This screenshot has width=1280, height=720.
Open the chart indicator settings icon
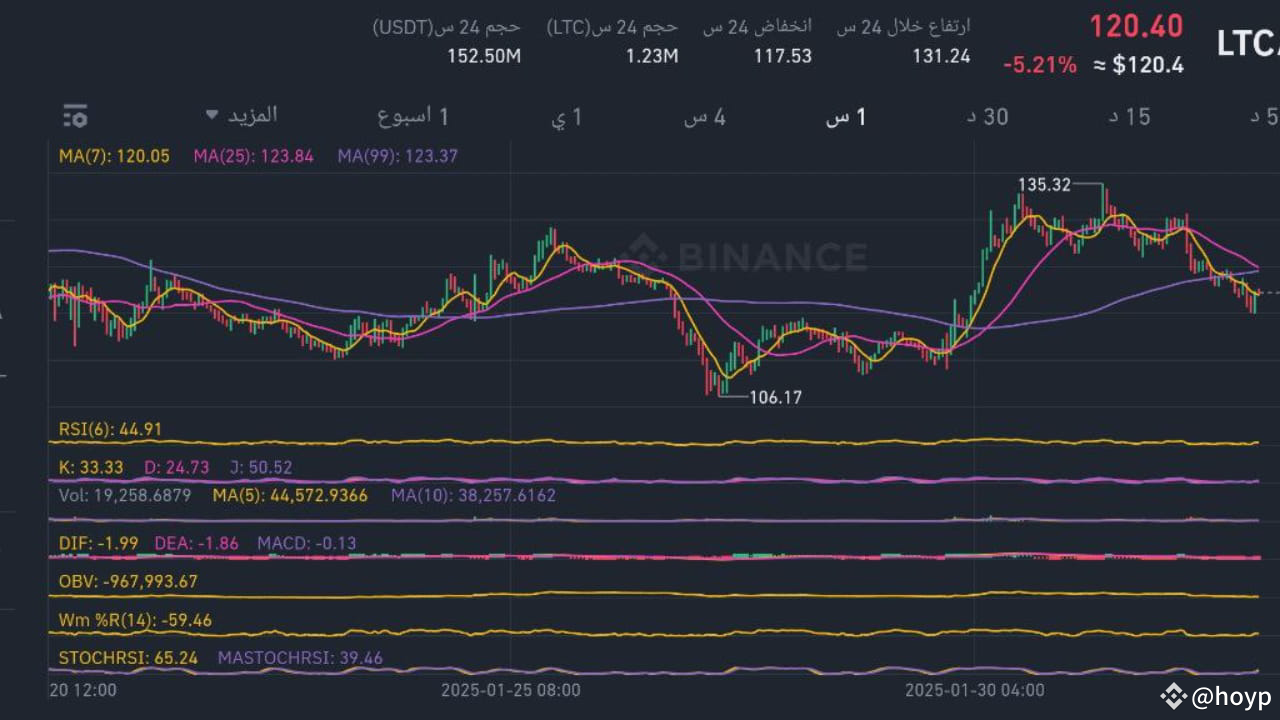click(75, 116)
